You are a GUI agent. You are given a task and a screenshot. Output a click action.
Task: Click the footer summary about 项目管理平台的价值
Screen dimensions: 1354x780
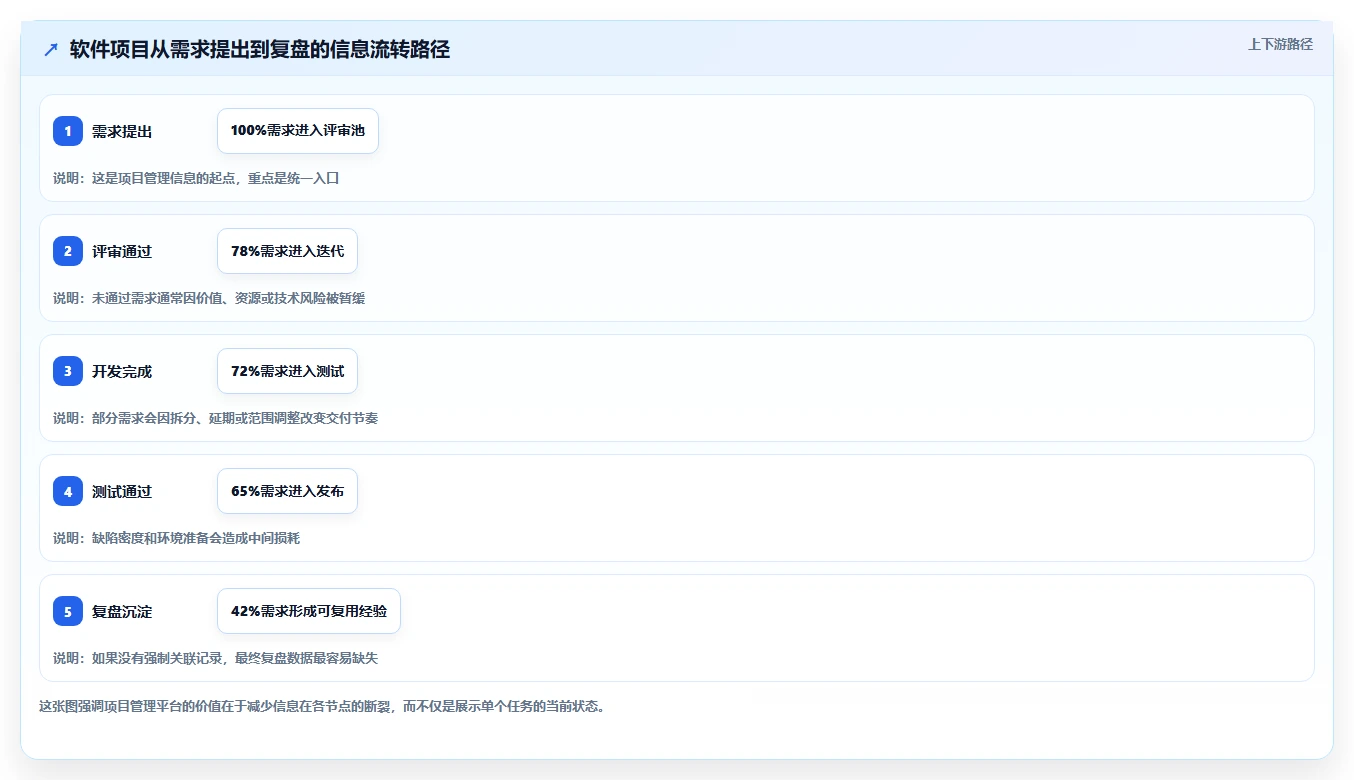(322, 706)
